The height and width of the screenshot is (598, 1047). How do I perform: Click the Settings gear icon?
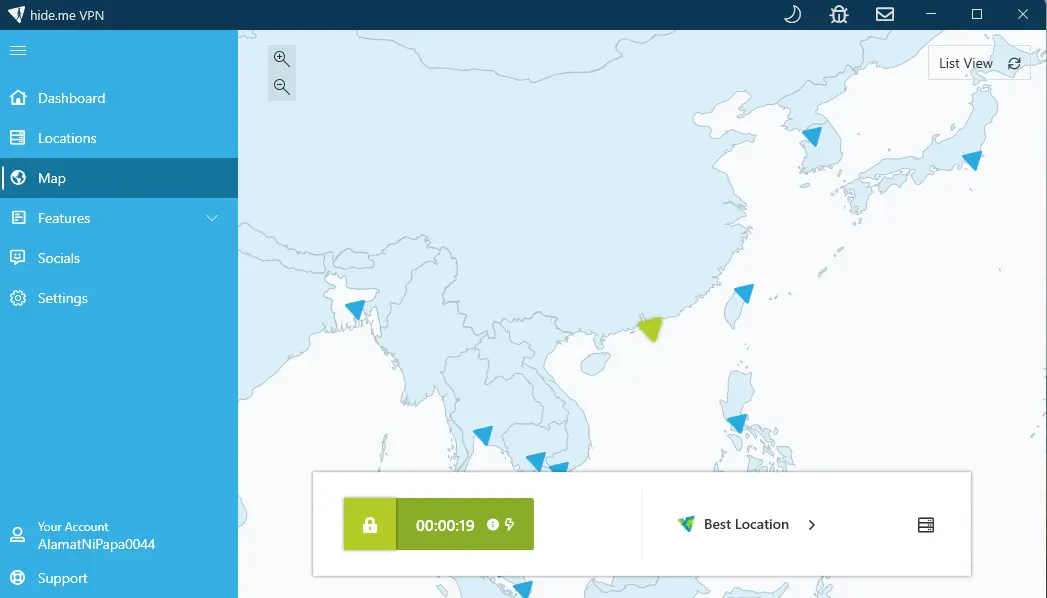(18, 298)
